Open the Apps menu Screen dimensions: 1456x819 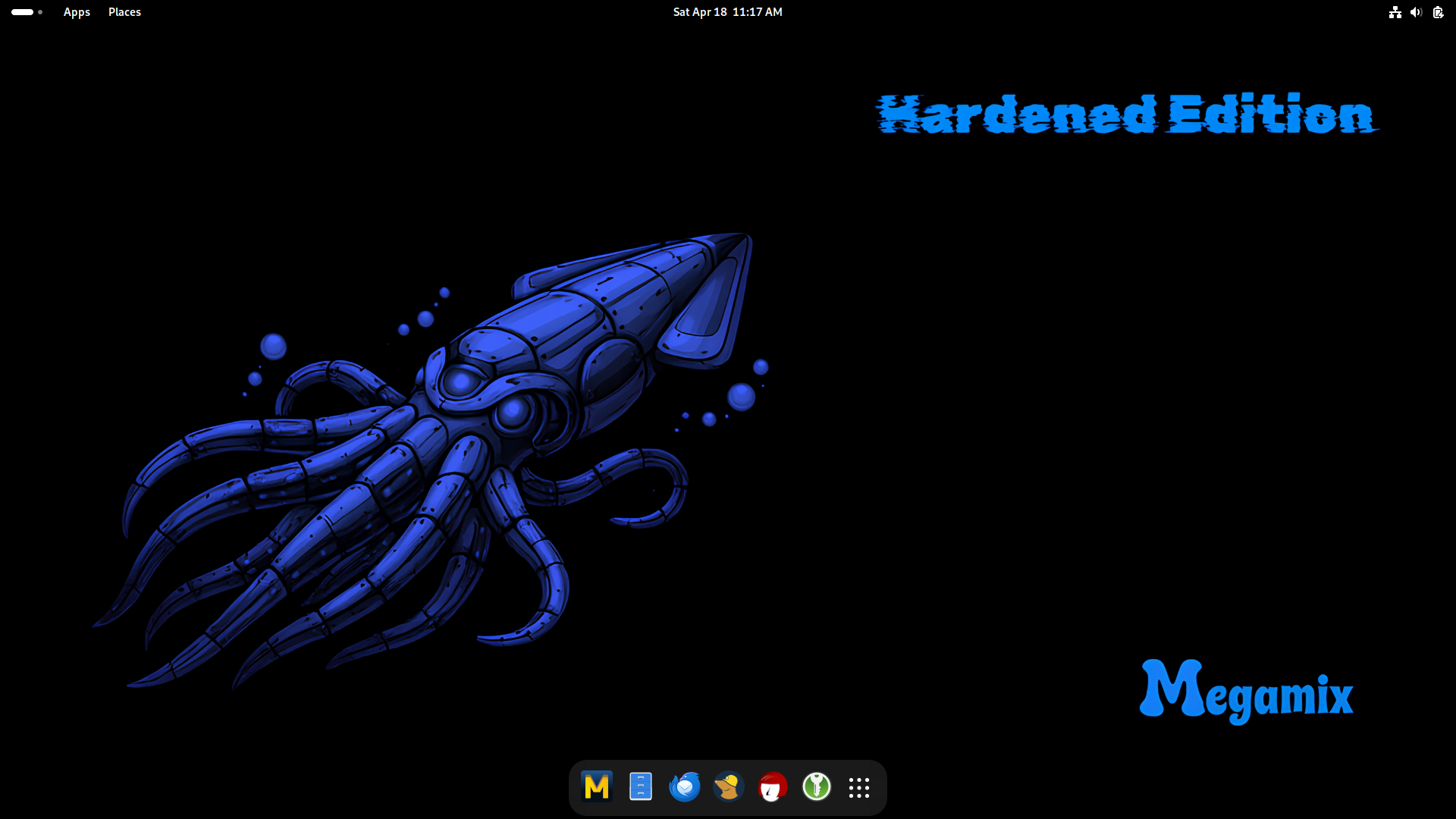click(77, 12)
